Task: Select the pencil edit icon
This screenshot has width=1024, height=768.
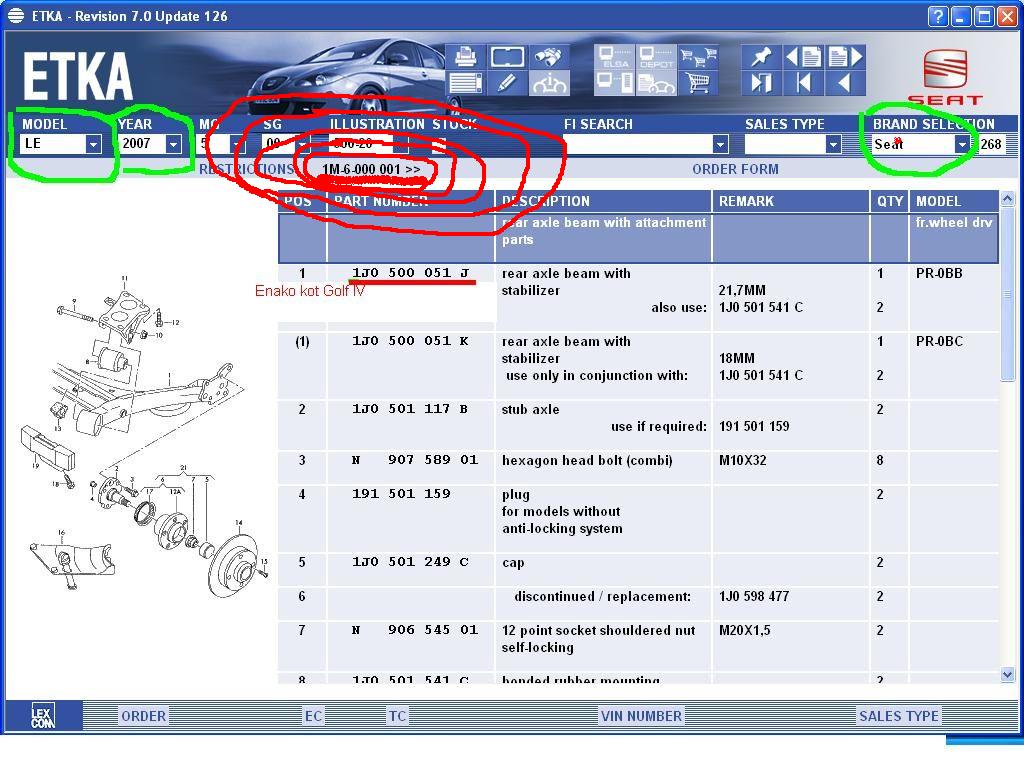Action: 507,84
